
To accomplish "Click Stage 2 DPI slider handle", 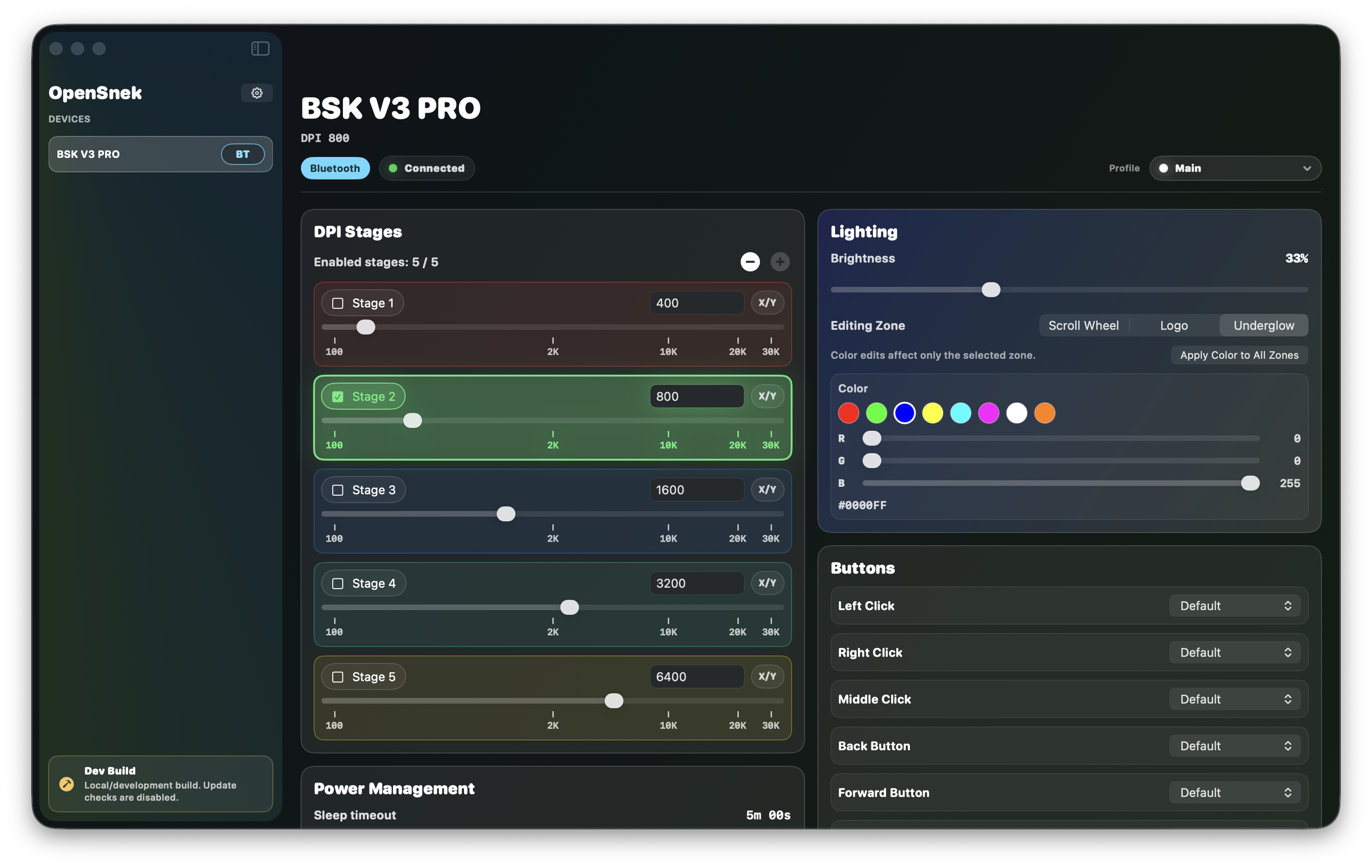I will point(413,420).
